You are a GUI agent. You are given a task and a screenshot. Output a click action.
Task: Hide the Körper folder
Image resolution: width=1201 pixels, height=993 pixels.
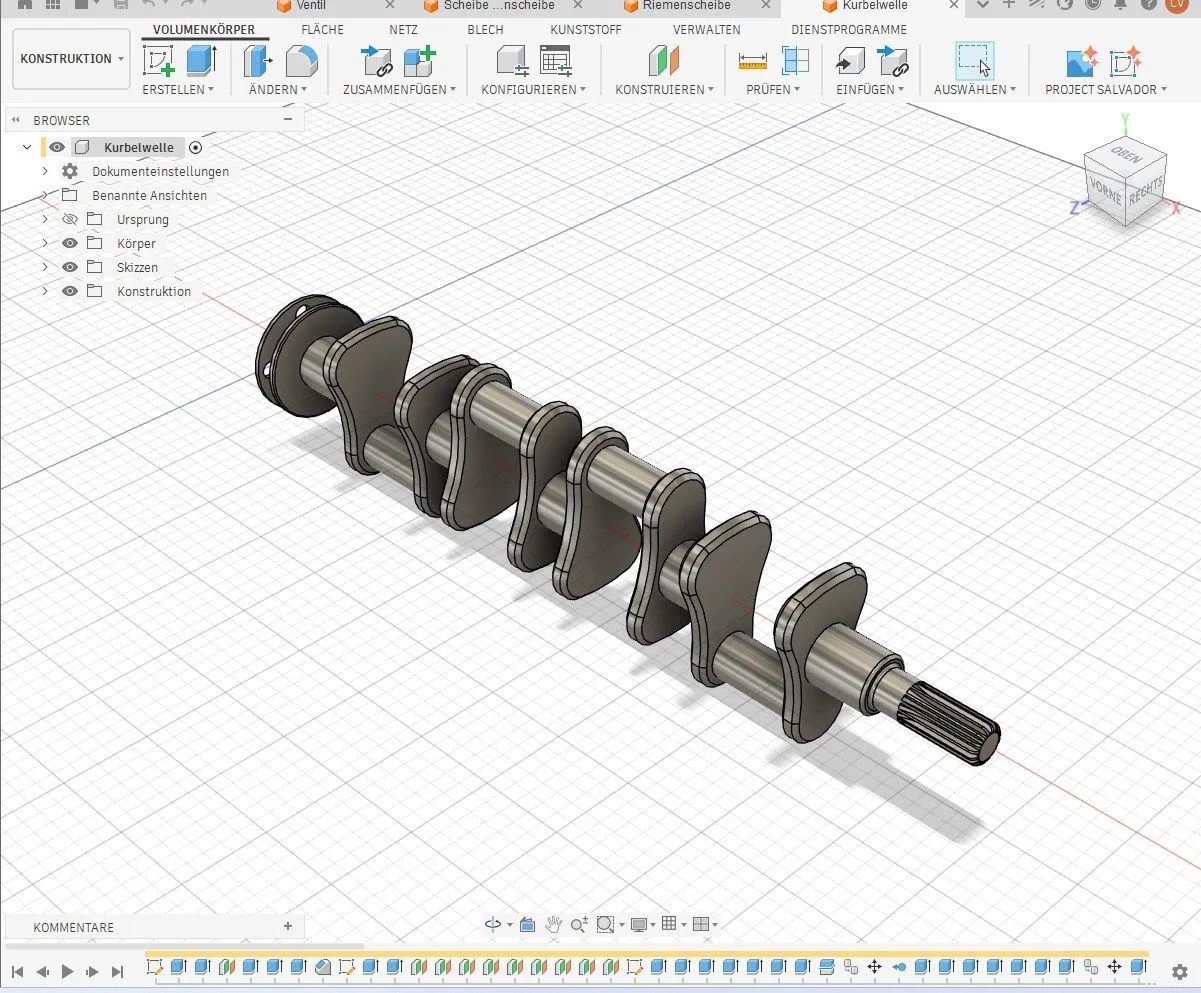pyautogui.click(x=70, y=243)
